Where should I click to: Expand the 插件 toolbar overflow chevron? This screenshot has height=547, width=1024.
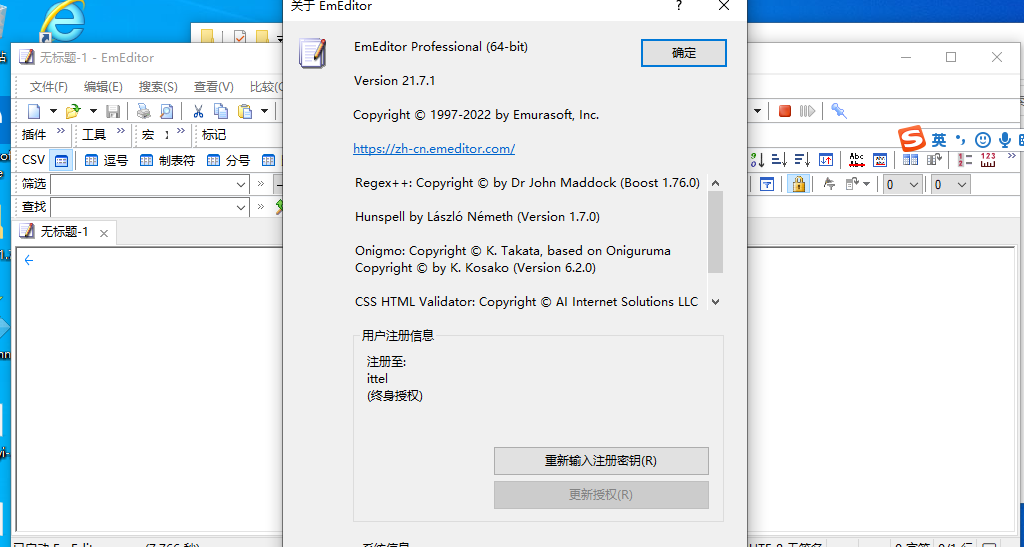click(61, 133)
